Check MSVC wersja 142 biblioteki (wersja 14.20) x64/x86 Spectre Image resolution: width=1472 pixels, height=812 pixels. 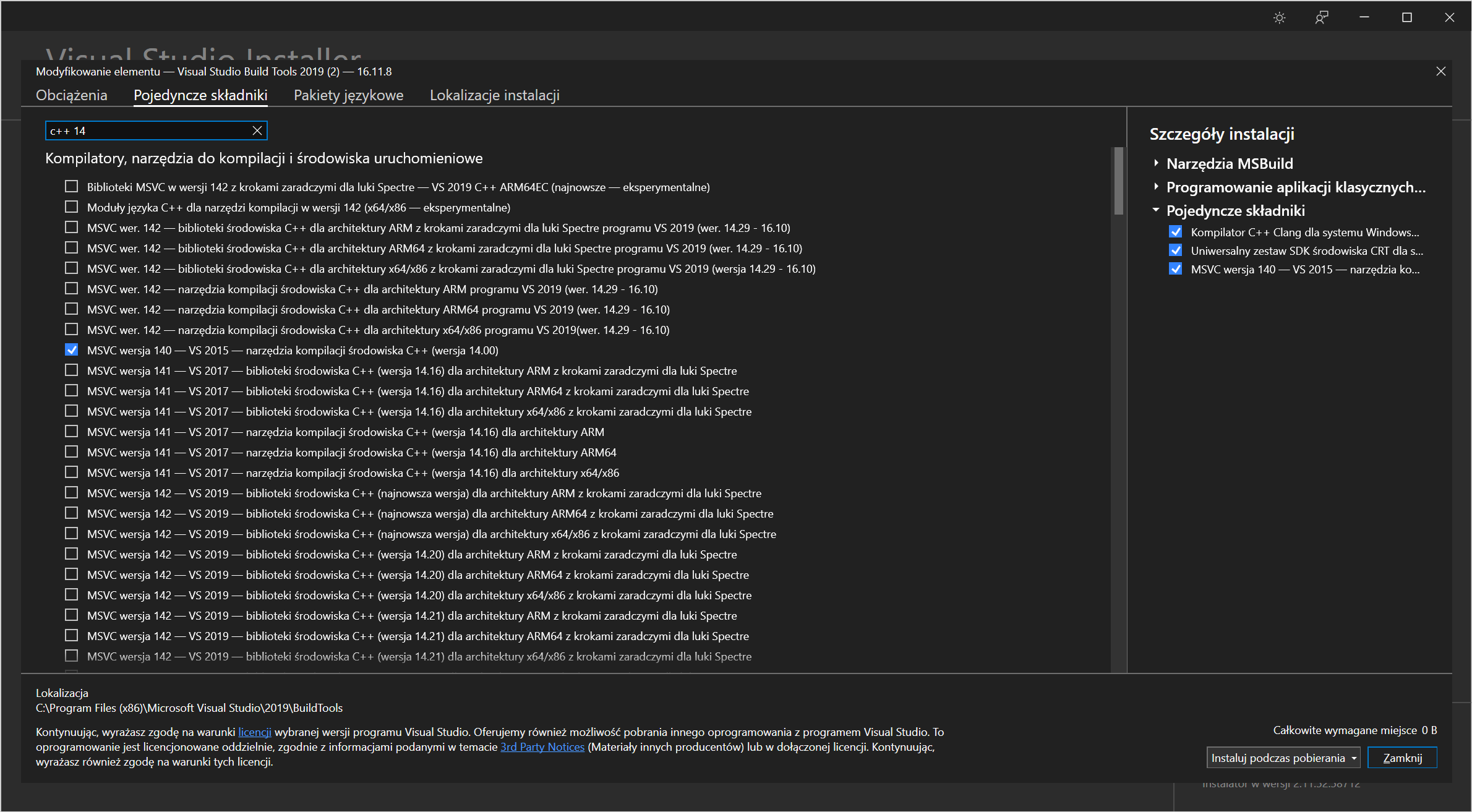pos(72,594)
